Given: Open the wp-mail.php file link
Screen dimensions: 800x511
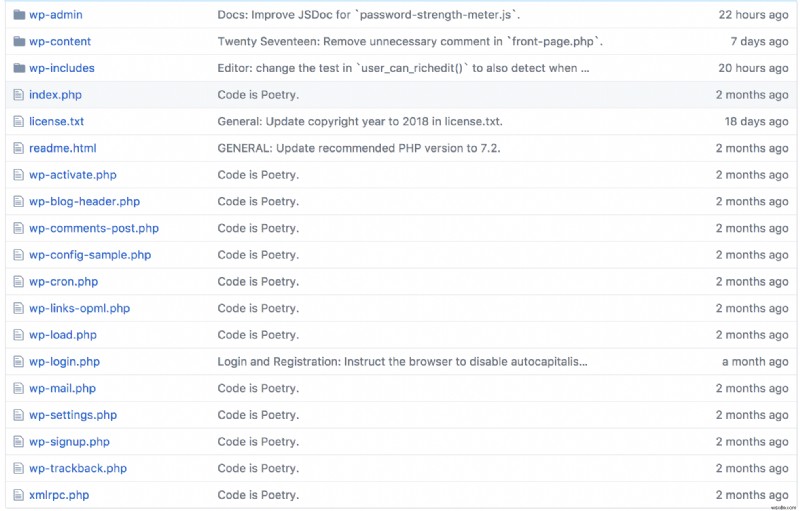Looking at the screenshot, I should point(62,389).
